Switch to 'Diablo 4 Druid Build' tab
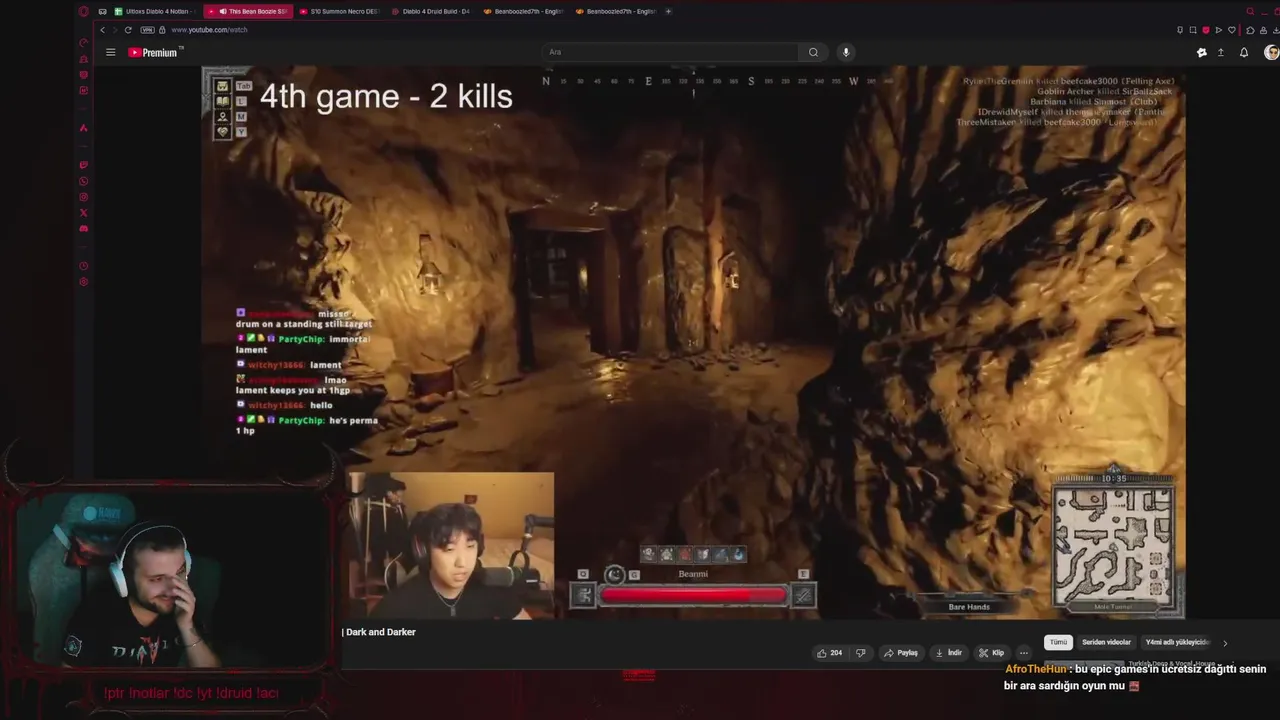Image resolution: width=1280 pixels, height=720 pixels. click(x=430, y=11)
